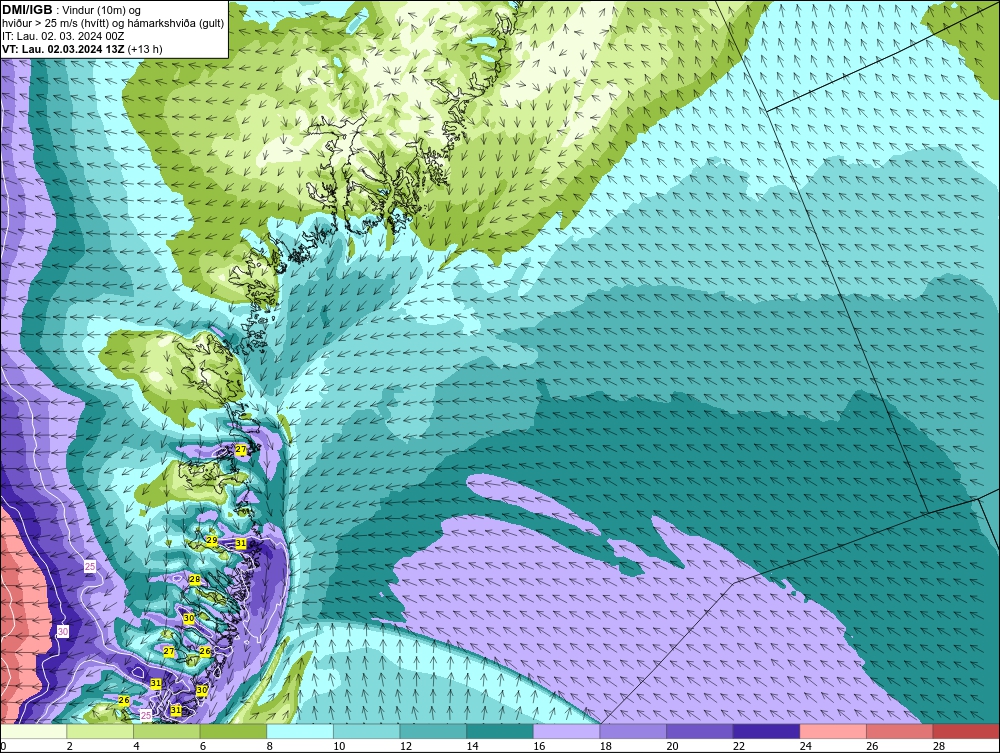Screen dimensions: 1000x753
Task: Pick the 10–12 m/s light teal legend swatch
Action: pos(366,731)
